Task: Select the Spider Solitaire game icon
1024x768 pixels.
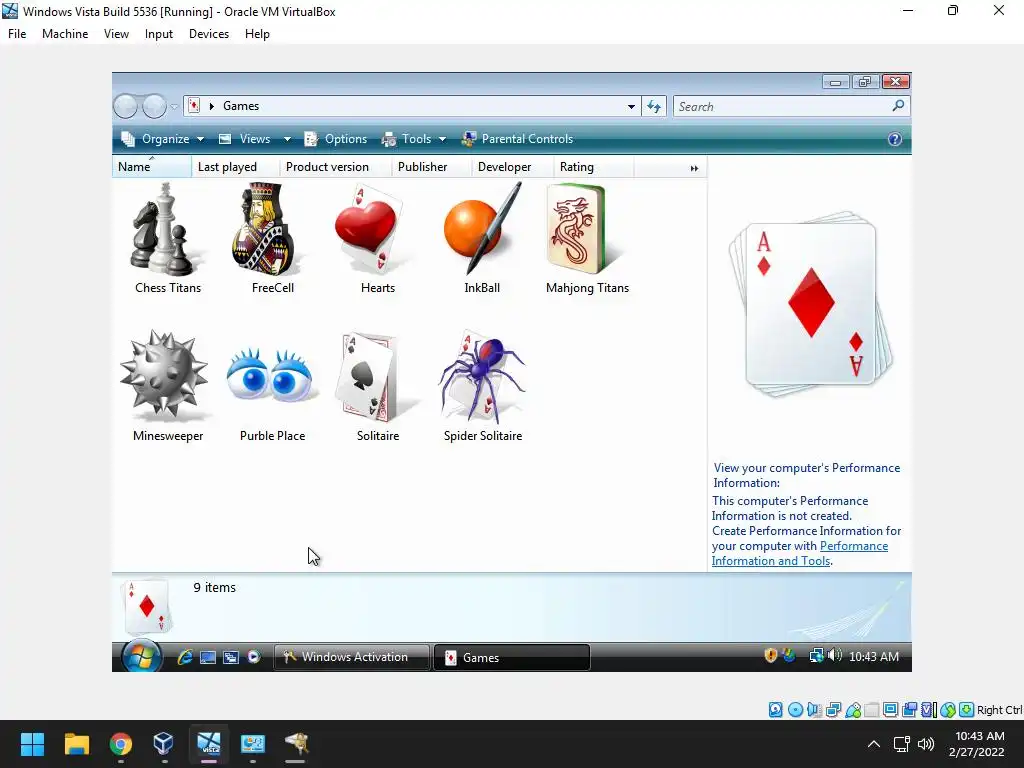Action: (x=482, y=376)
